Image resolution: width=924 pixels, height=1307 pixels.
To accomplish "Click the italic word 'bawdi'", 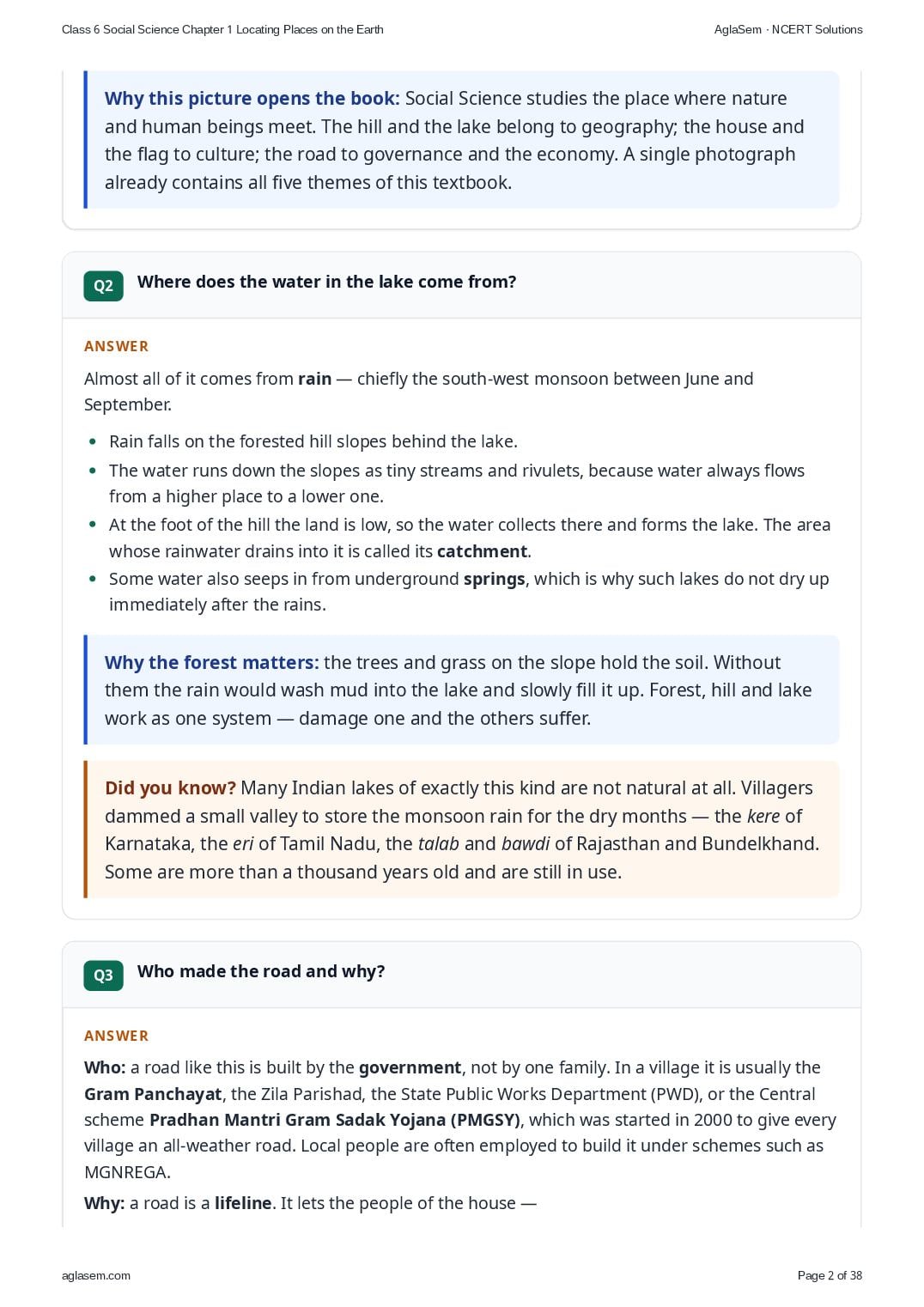I will tap(526, 843).
